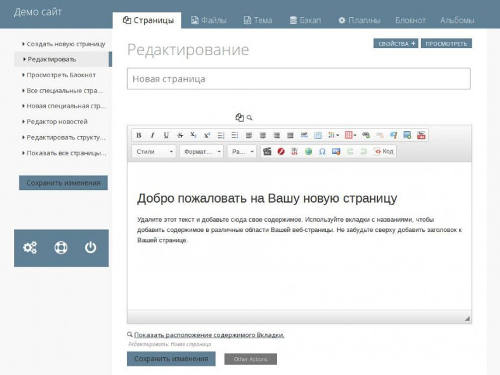This screenshot has width=500, height=375.
Task: Click the Новая страница title field
Action: click(x=299, y=79)
